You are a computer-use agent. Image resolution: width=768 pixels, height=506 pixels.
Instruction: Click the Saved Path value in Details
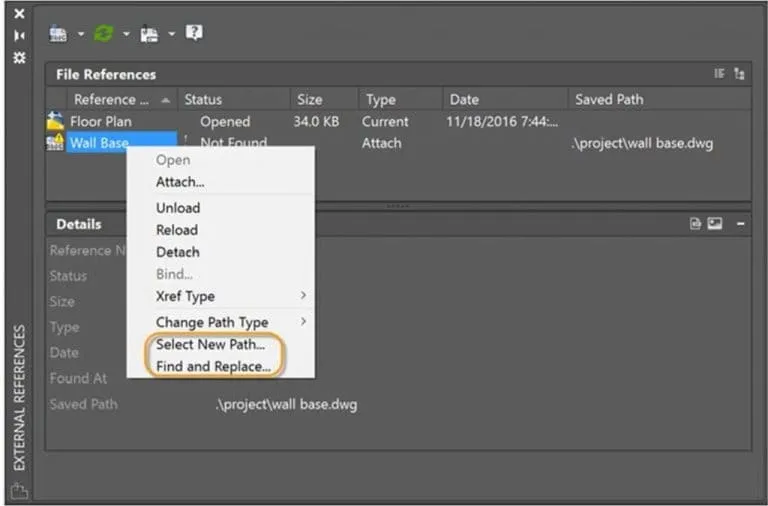click(287, 405)
